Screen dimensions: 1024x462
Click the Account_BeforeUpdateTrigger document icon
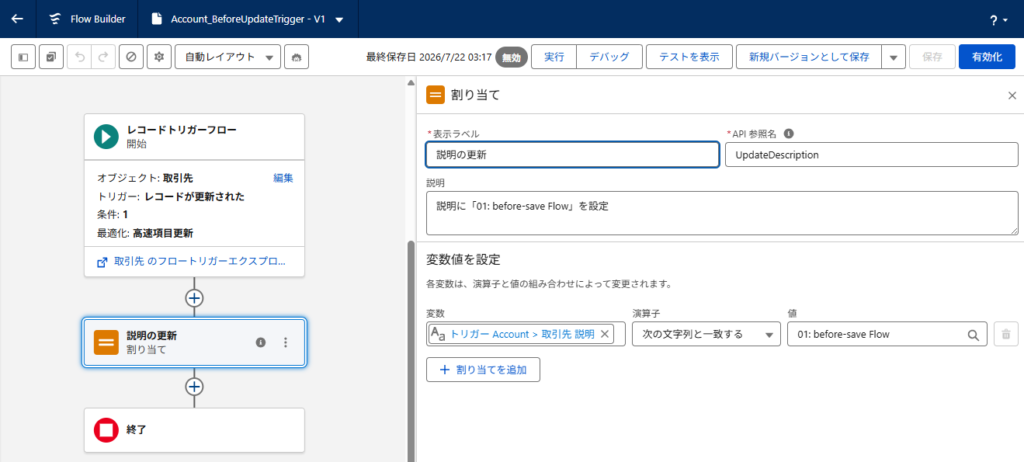coord(157,19)
